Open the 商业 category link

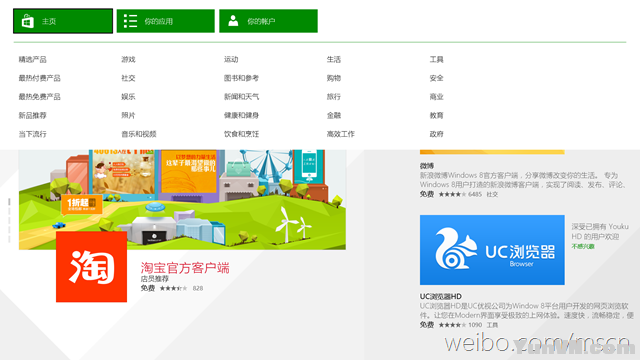(x=436, y=97)
